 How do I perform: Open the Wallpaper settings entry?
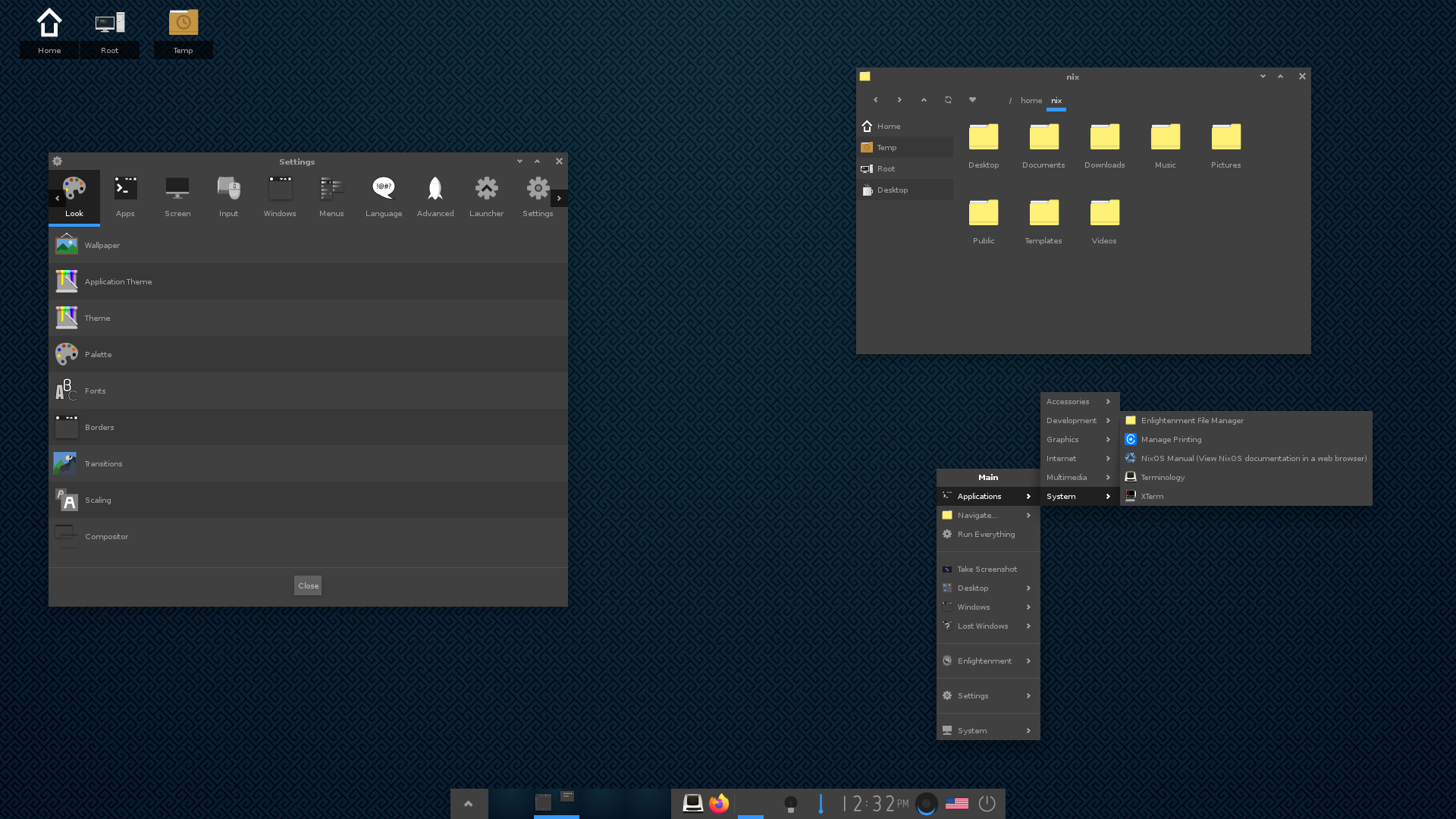pos(102,245)
